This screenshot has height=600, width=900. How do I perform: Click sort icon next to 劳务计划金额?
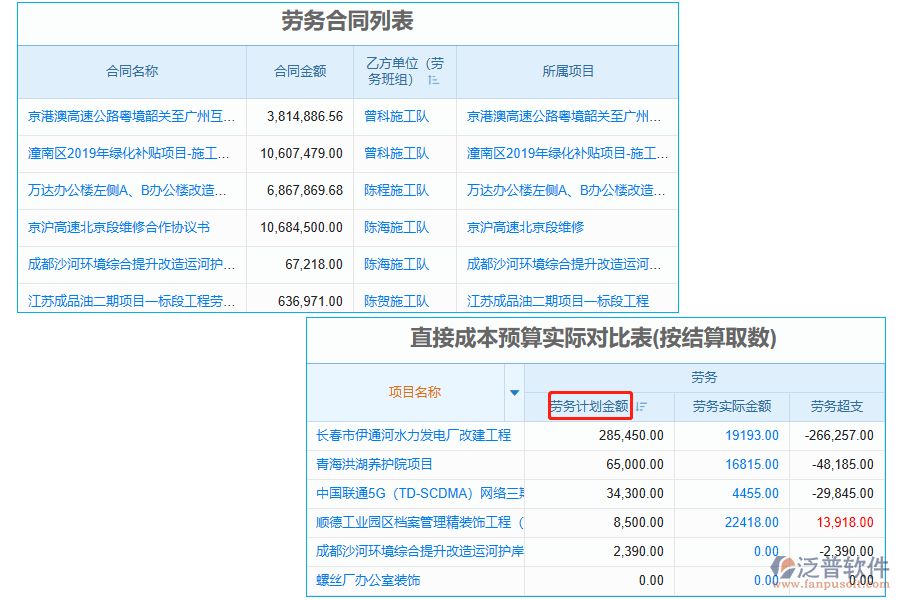pyautogui.click(x=641, y=406)
